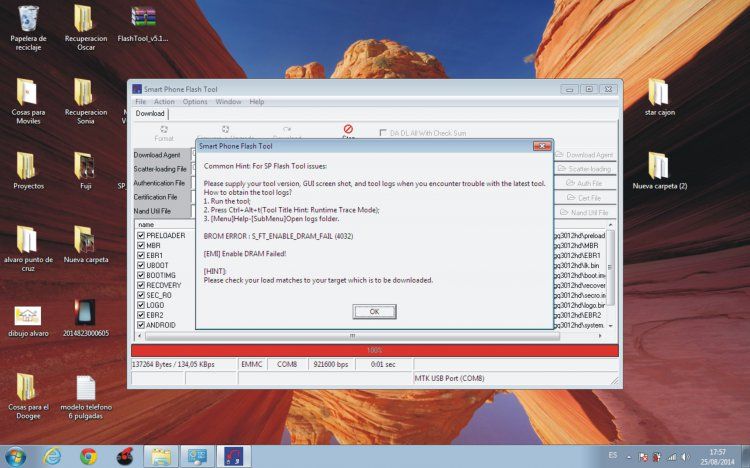The height and width of the screenshot is (468, 750).
Task: Select the Download tab
Action: pos(150,113)
